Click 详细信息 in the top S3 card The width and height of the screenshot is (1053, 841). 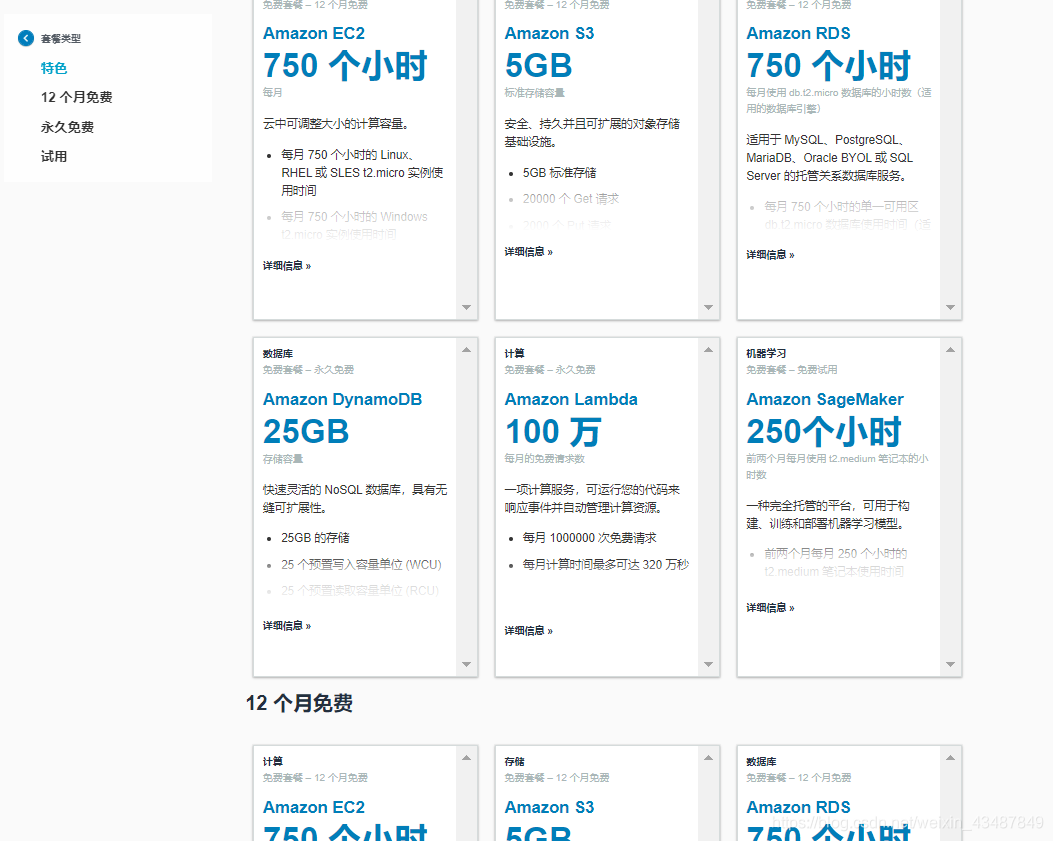pos(529,252)
